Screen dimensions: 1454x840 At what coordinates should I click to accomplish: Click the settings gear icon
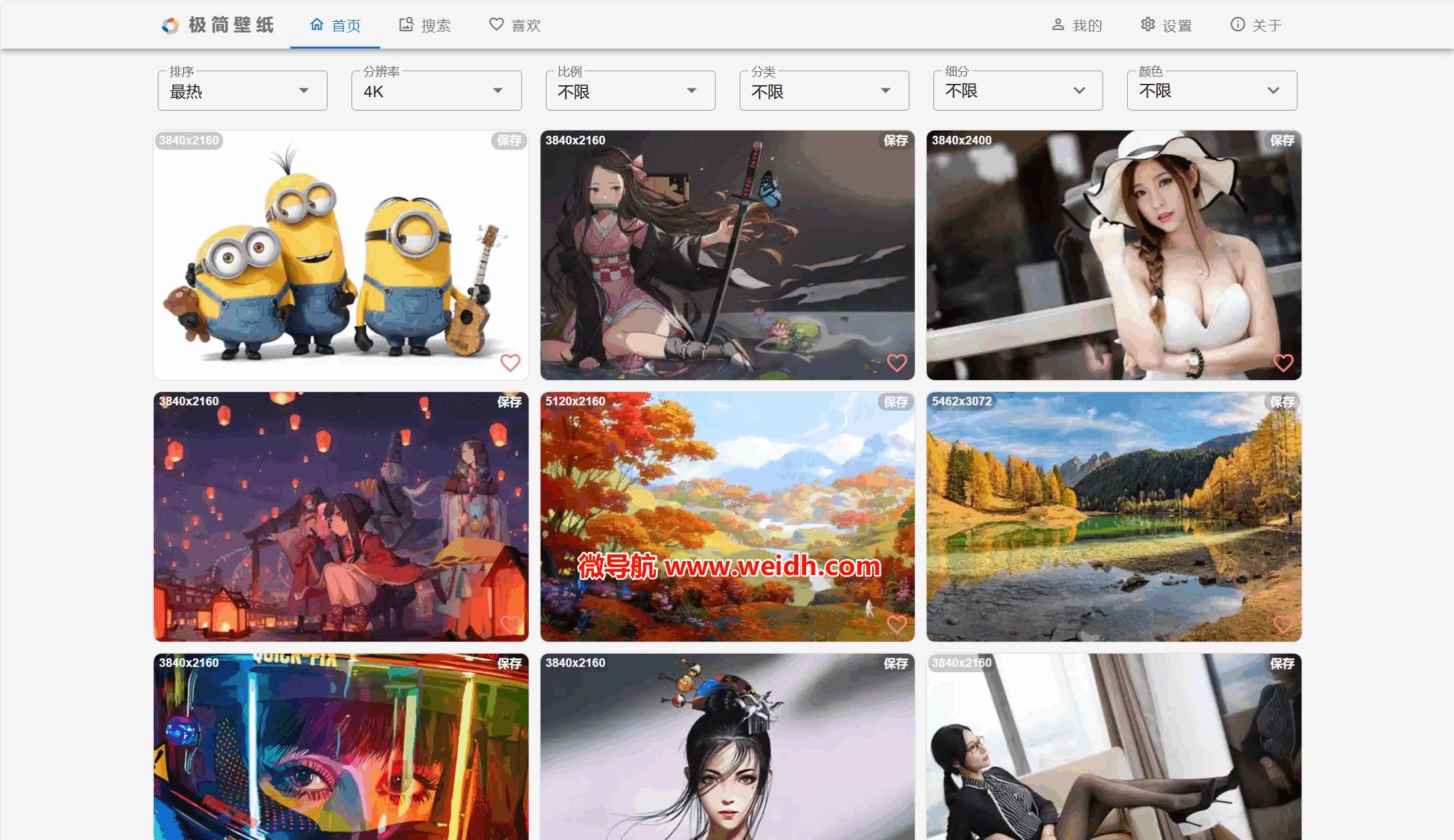[x=1148, y=25]
